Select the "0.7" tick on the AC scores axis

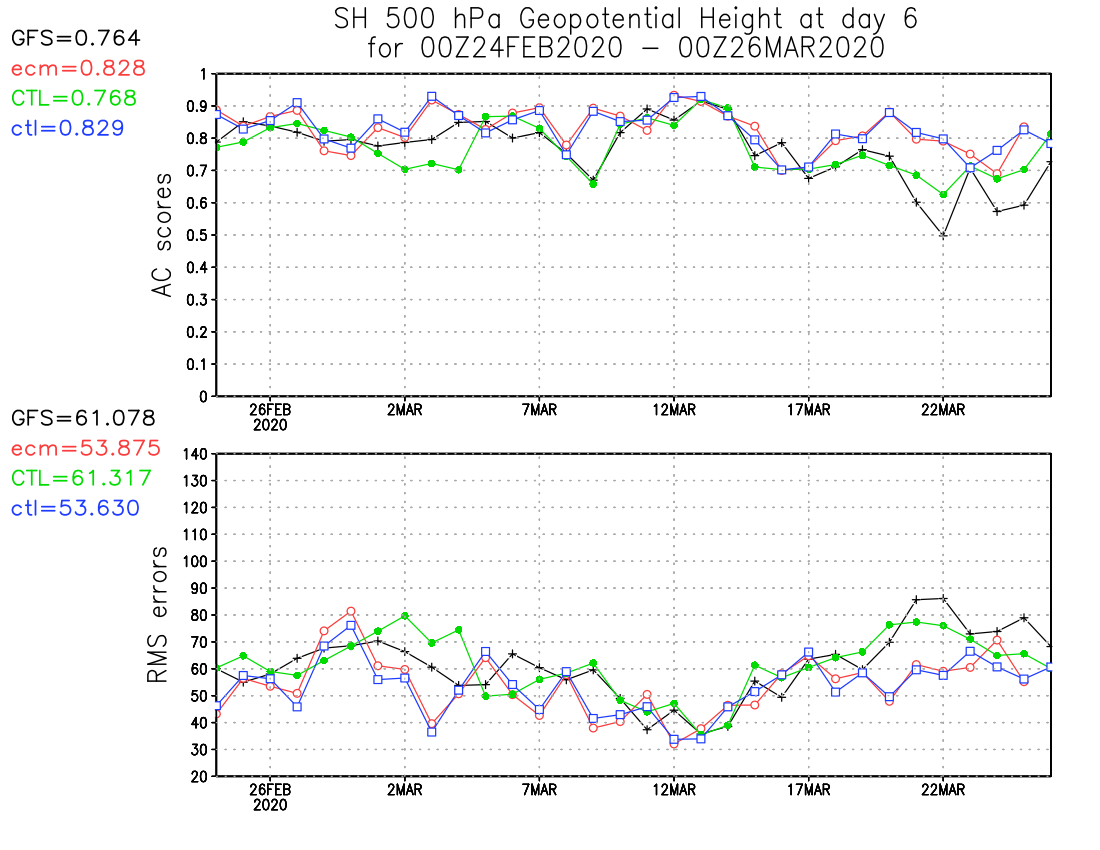pyautogui.click(x=196, y=170)
